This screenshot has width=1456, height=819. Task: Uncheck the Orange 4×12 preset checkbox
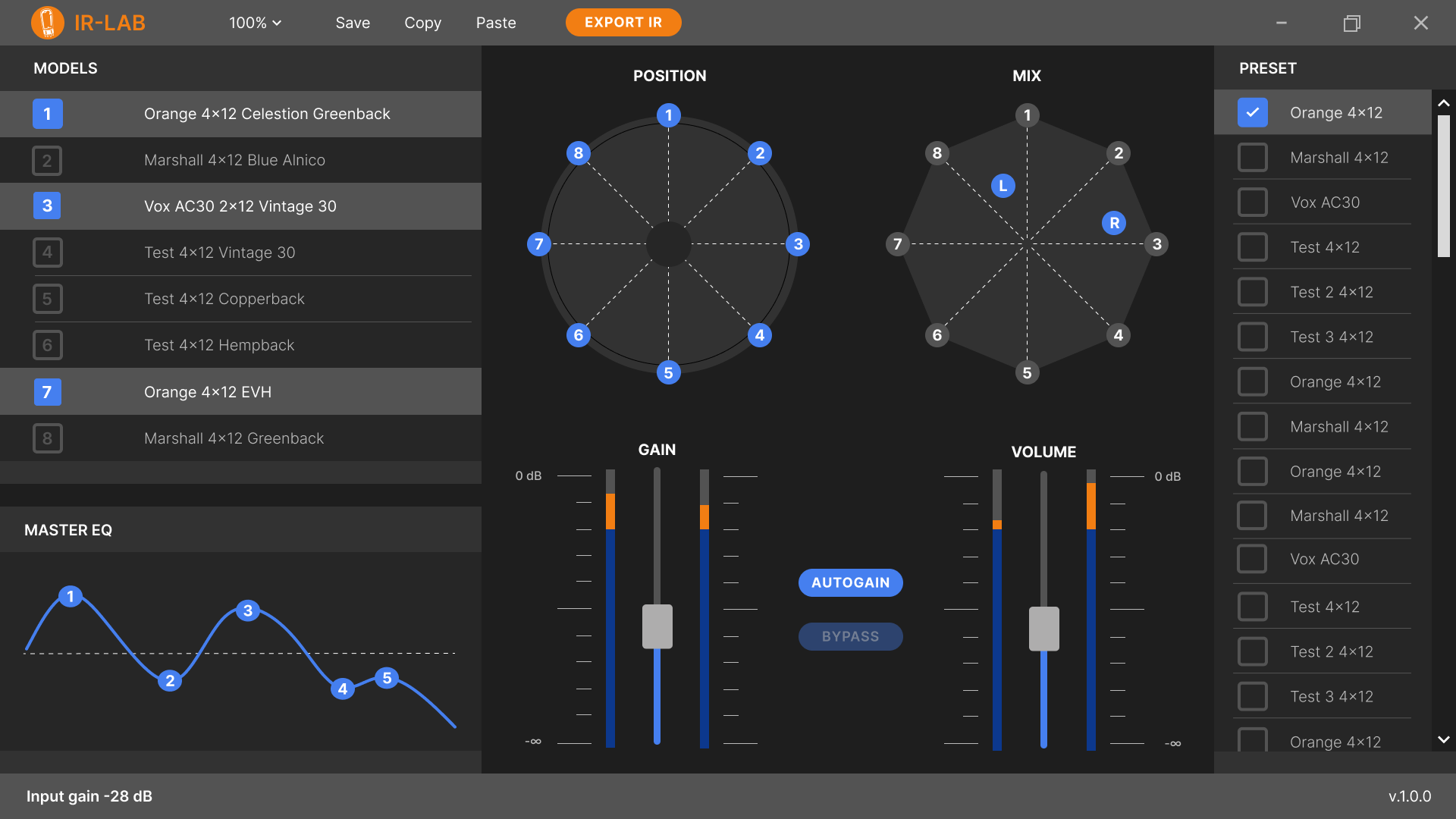click(1254, 112)
